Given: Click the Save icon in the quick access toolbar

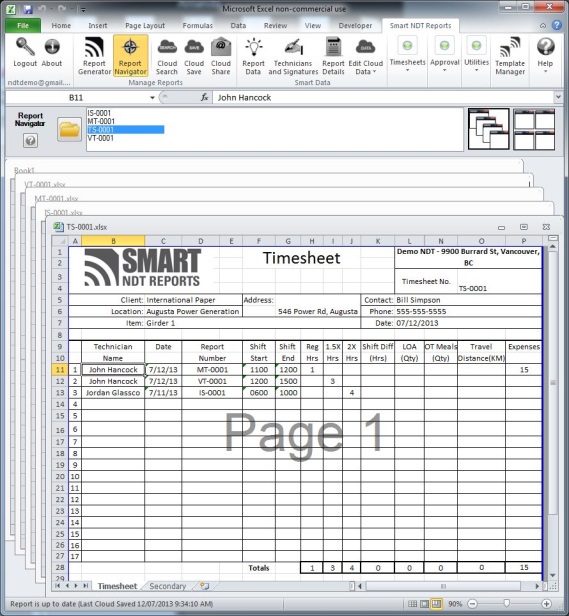Looking at the screenshot, I should coord(28,9).
